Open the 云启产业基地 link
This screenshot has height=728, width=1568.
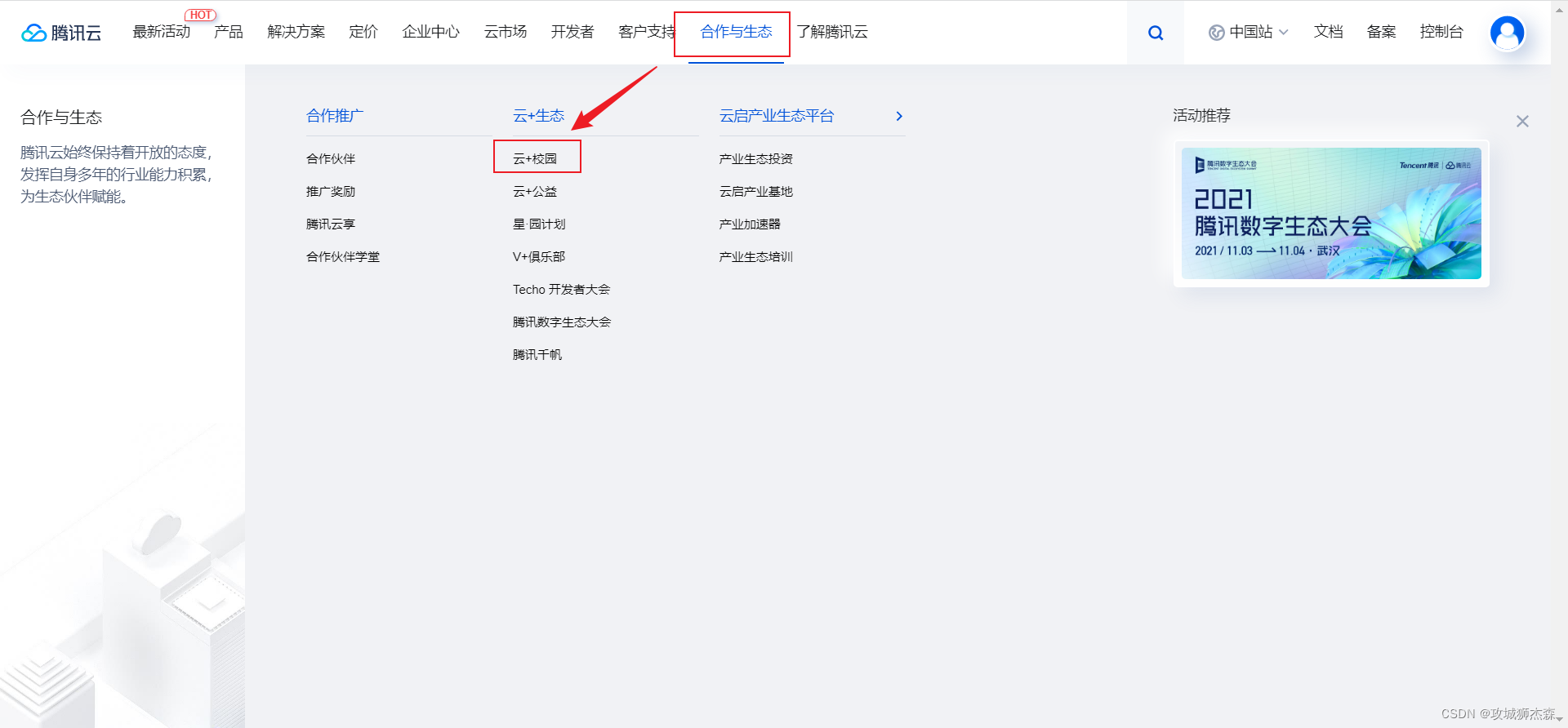(756, 191)
